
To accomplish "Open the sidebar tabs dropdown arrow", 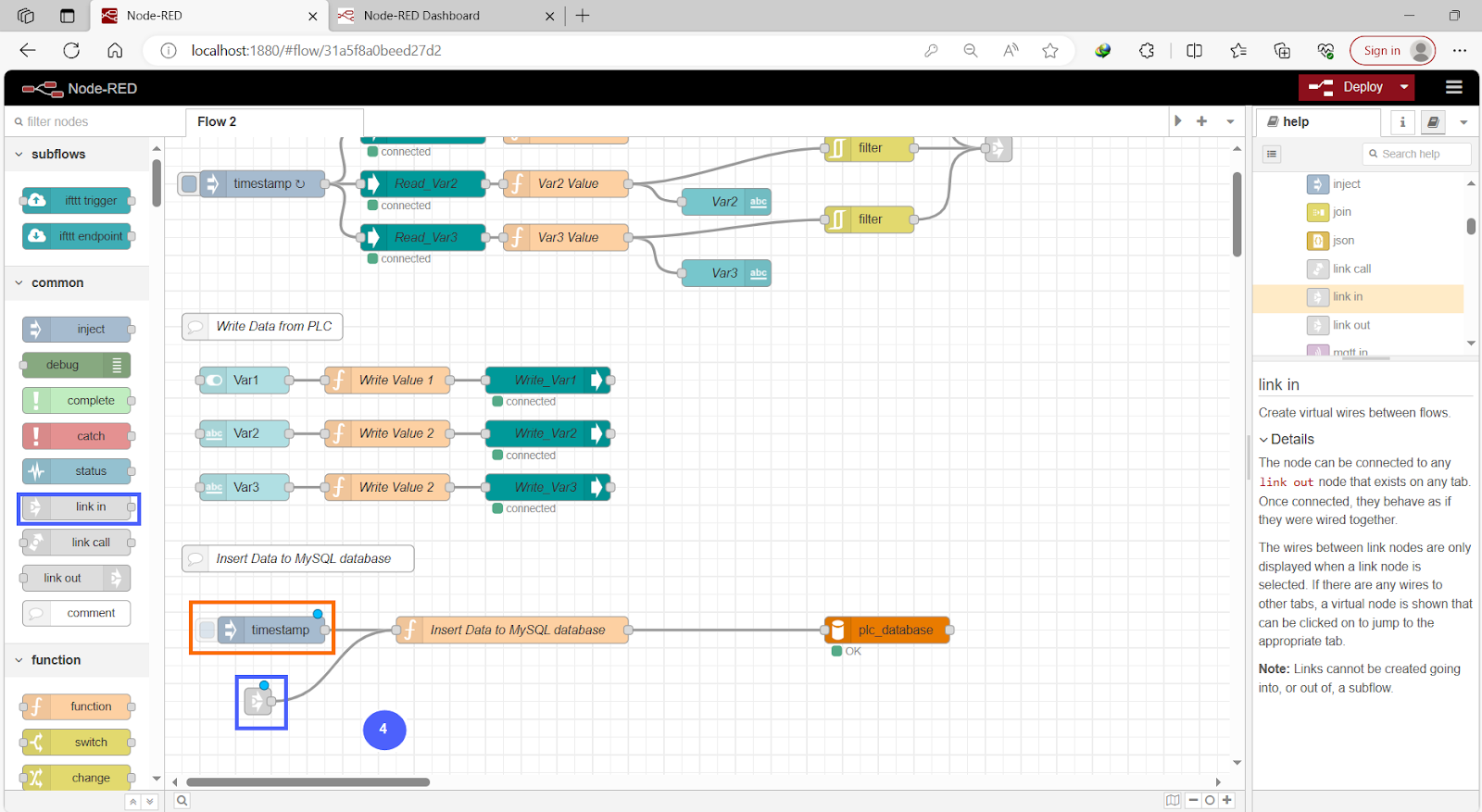I will [x=1463, y=121].
